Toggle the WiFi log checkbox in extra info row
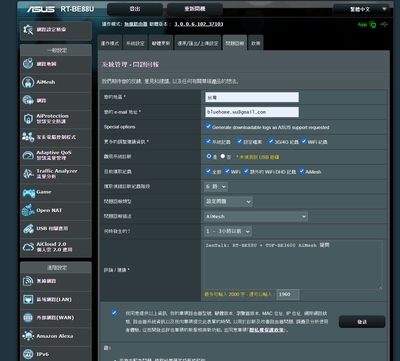Screen dimensions: 400x361 click(x=304, y=141)
